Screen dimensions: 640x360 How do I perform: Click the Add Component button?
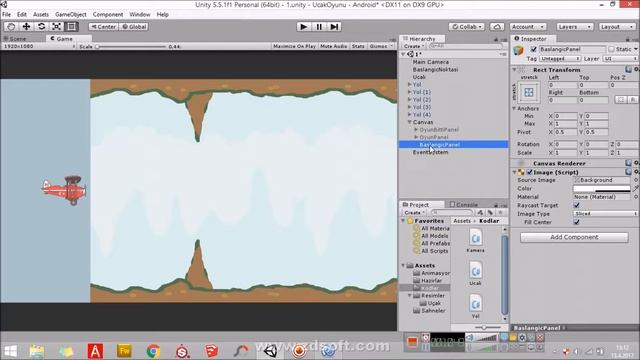tap(574, 237)
